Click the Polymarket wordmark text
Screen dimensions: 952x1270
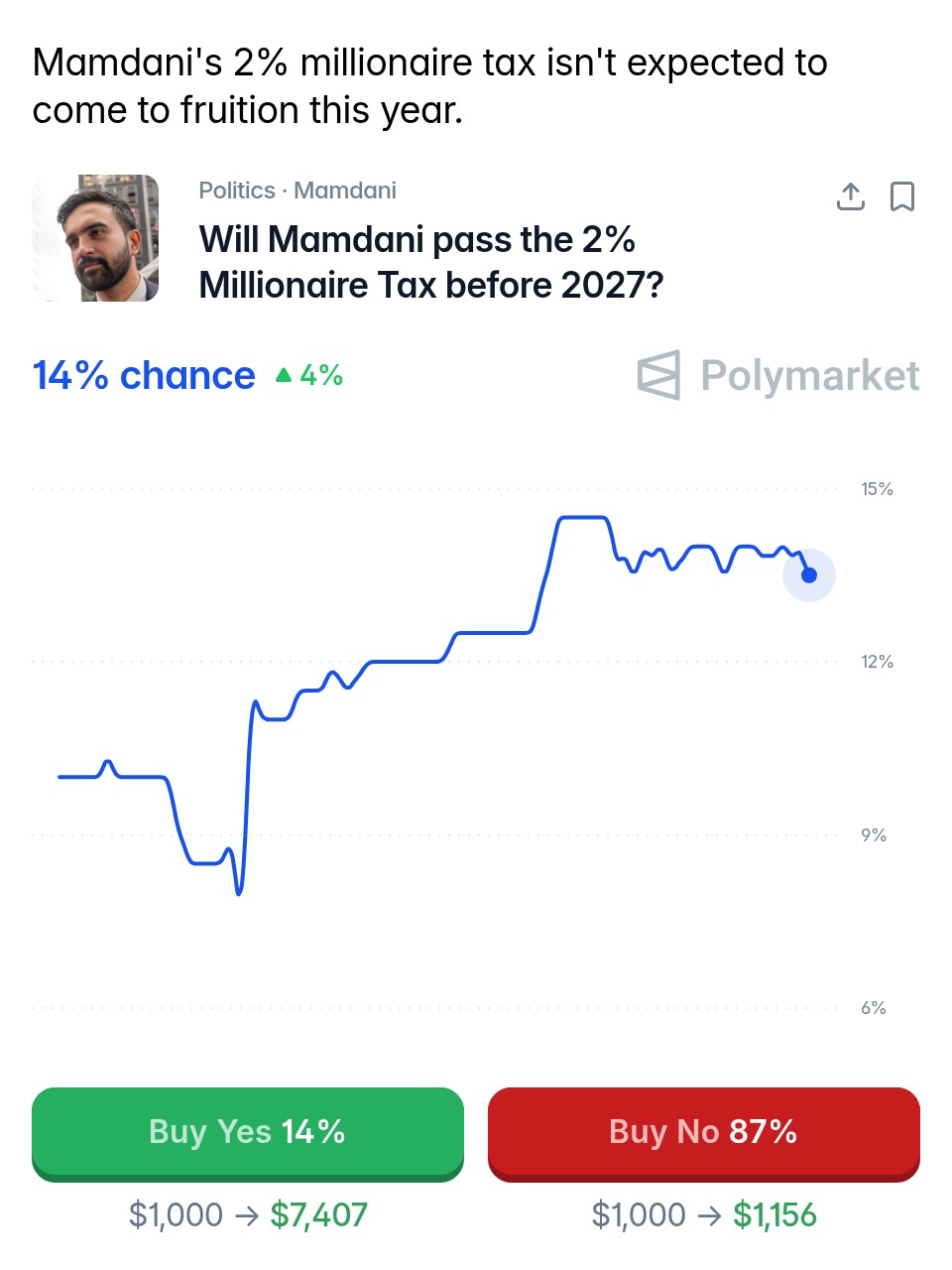pos(809,376)
